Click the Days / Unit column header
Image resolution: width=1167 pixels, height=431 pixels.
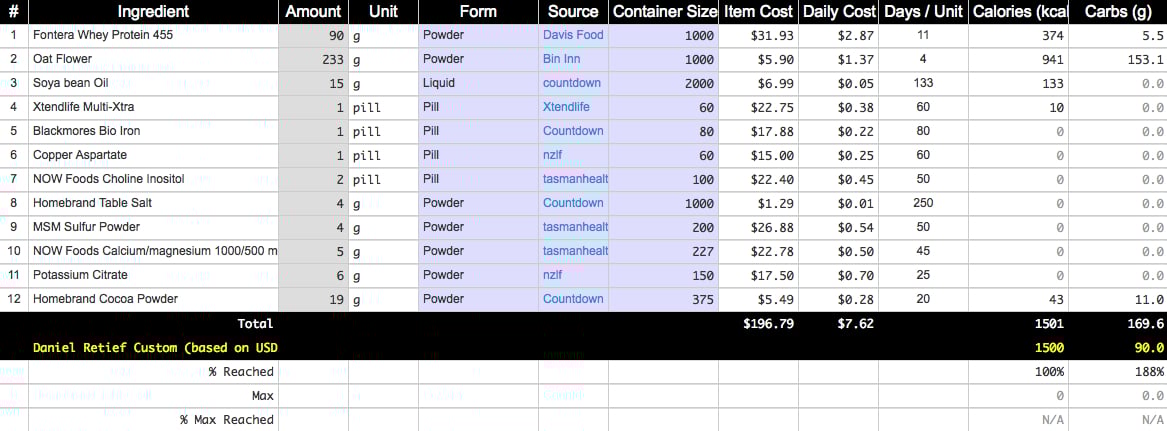click(923, 12)
